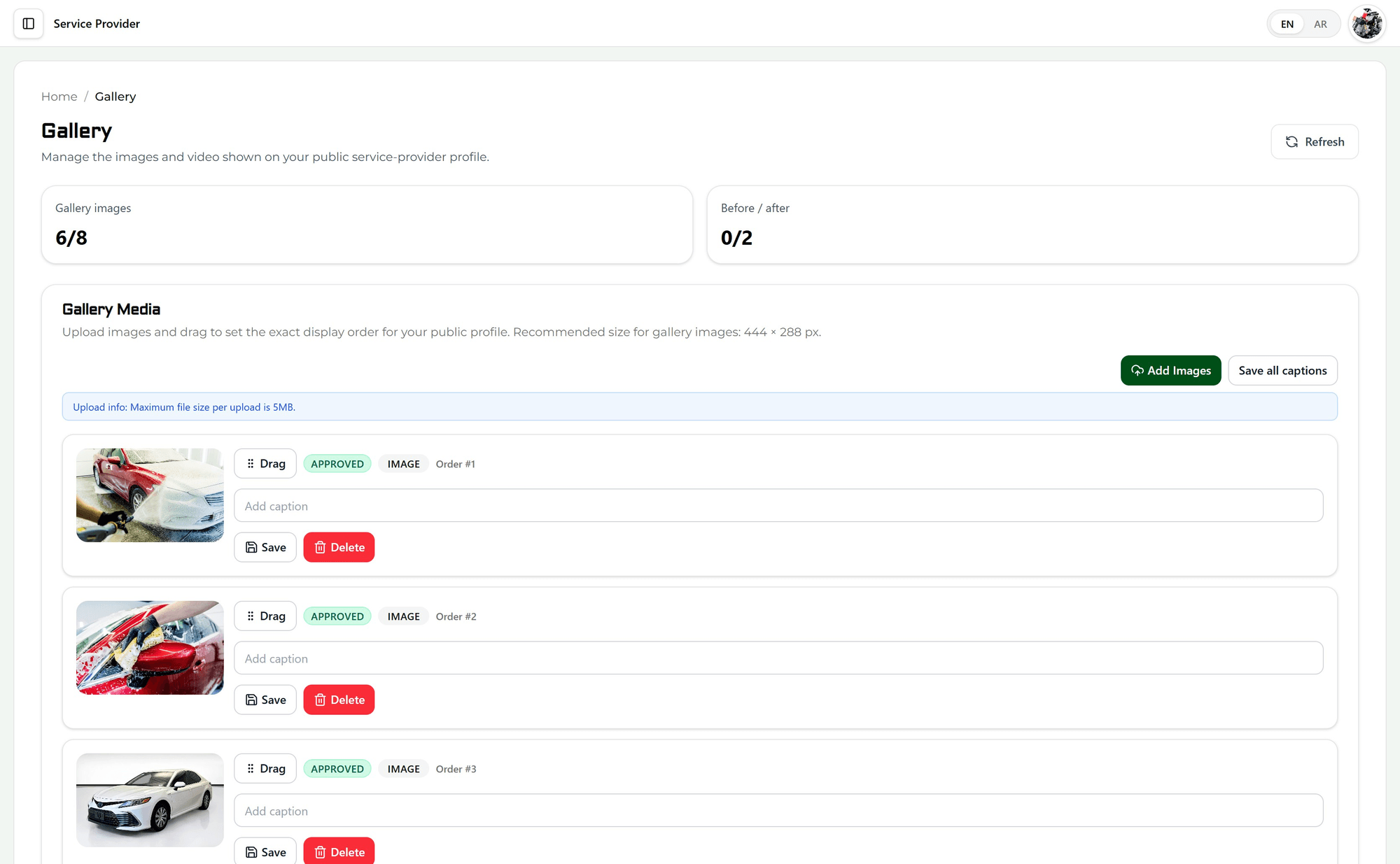Click Drag handle for Order #2
This screenshot has height=864, width=1400.
coord(265,616)
